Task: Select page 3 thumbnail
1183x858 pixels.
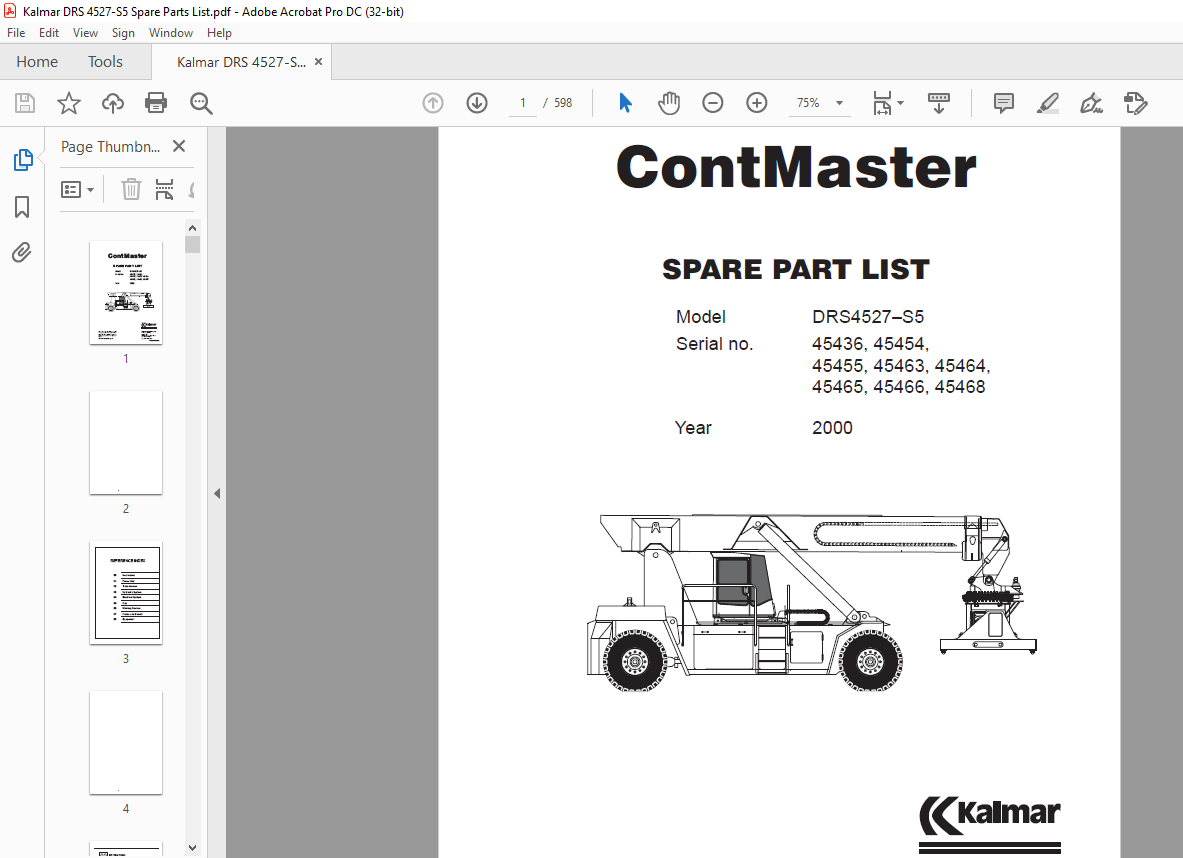Action: (126, 592)
